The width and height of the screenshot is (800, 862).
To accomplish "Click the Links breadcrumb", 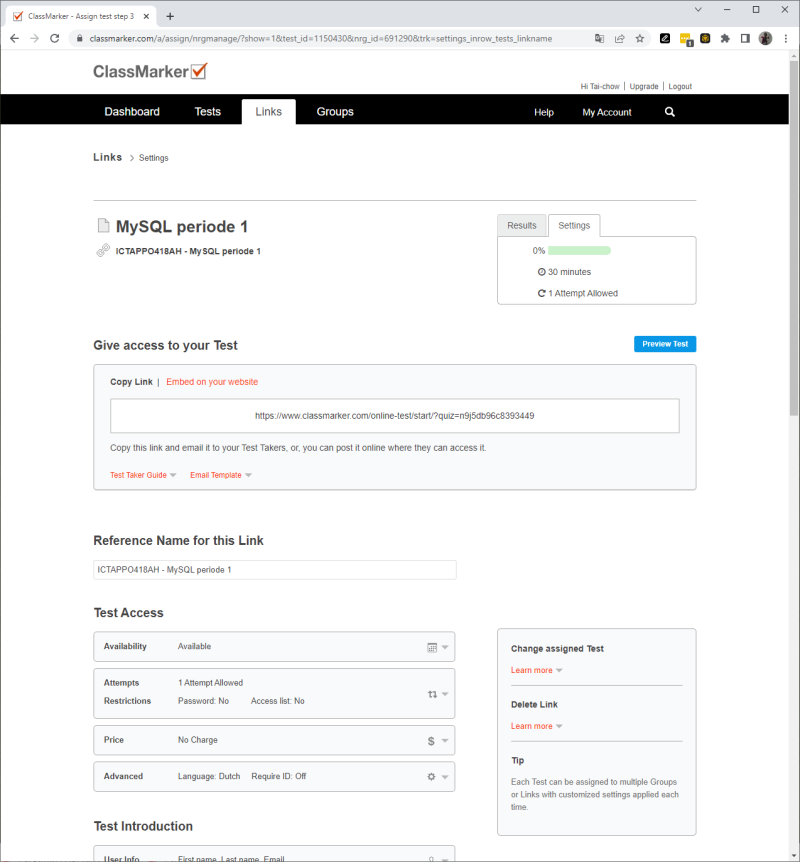I will coord(107,157).
